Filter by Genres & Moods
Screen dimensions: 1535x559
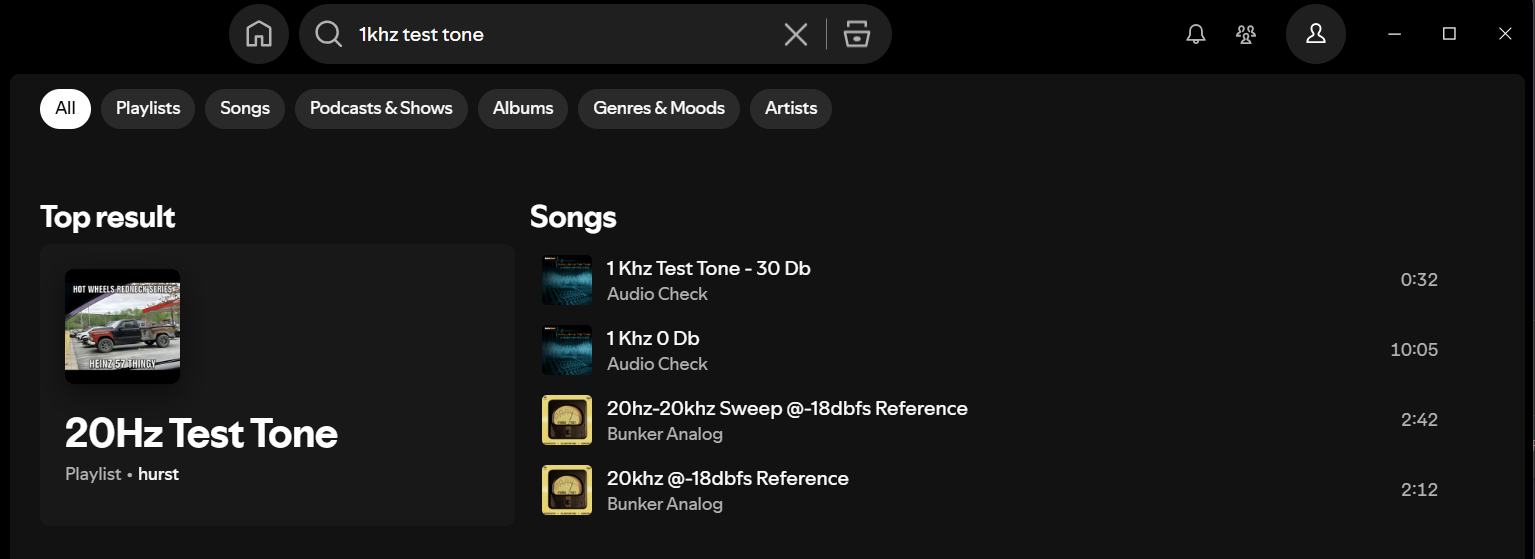click(659, 108)
